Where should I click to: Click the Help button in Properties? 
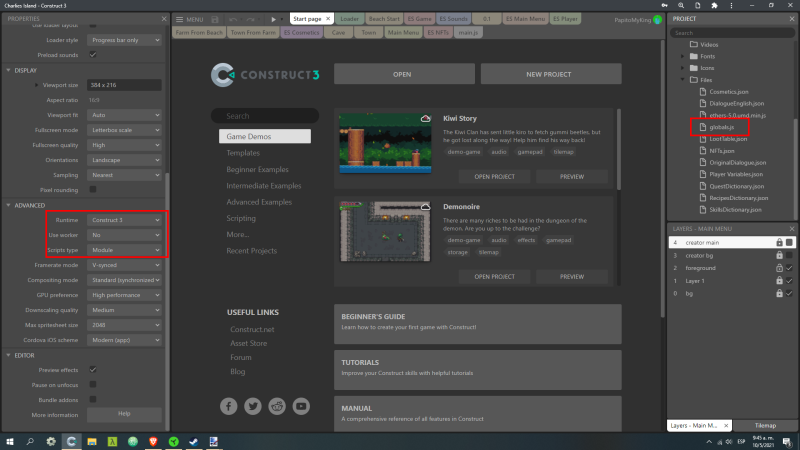[124, 414]
